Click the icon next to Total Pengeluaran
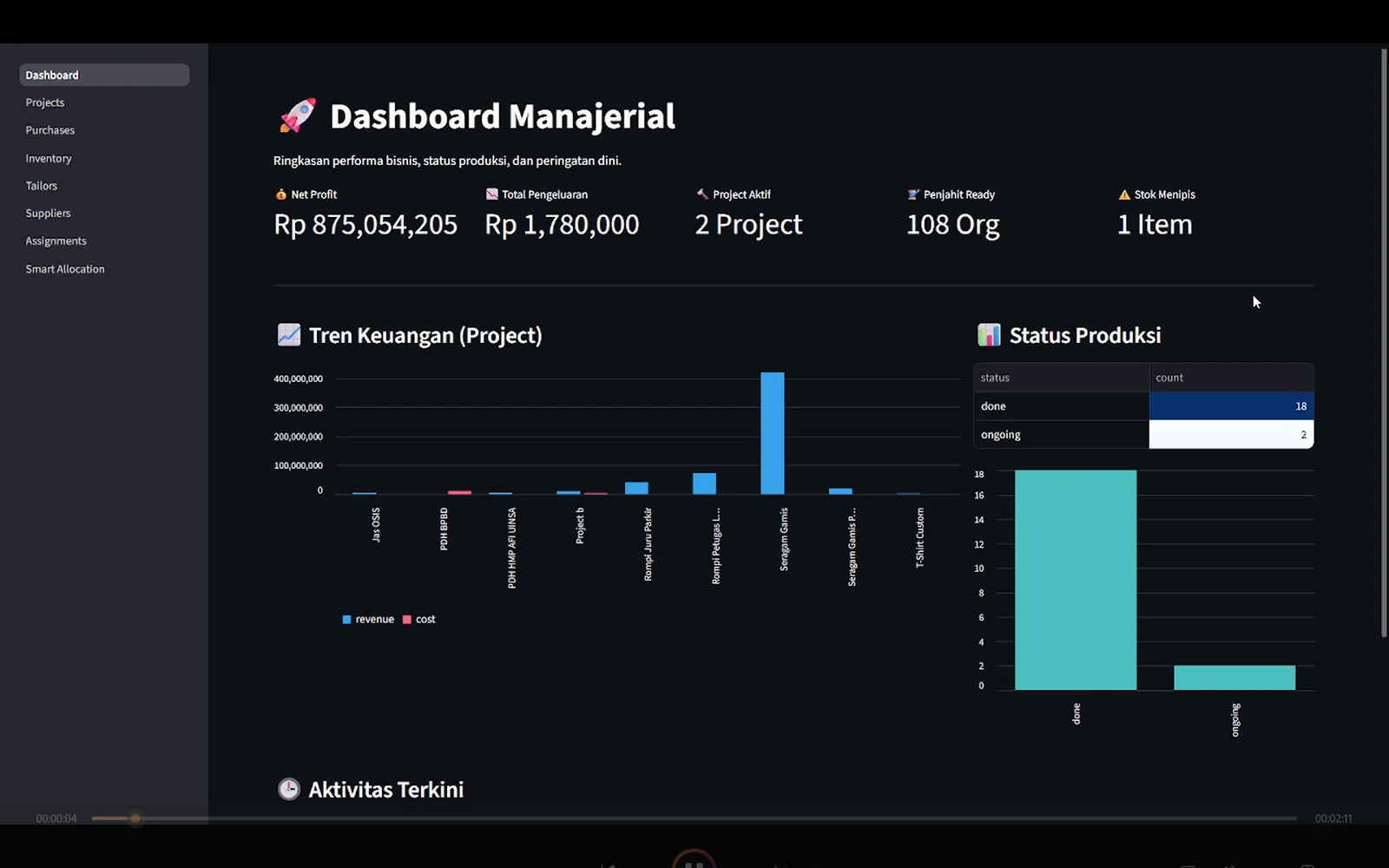 491,194
